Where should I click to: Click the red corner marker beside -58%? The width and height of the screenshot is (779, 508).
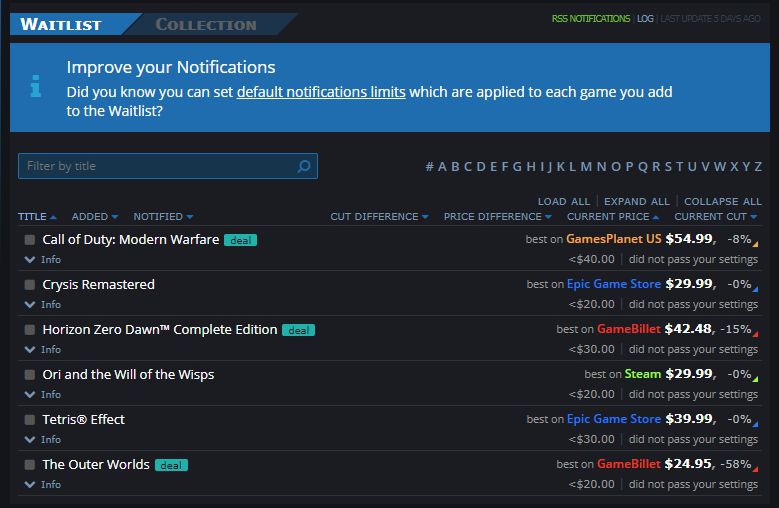pos(756,469)
